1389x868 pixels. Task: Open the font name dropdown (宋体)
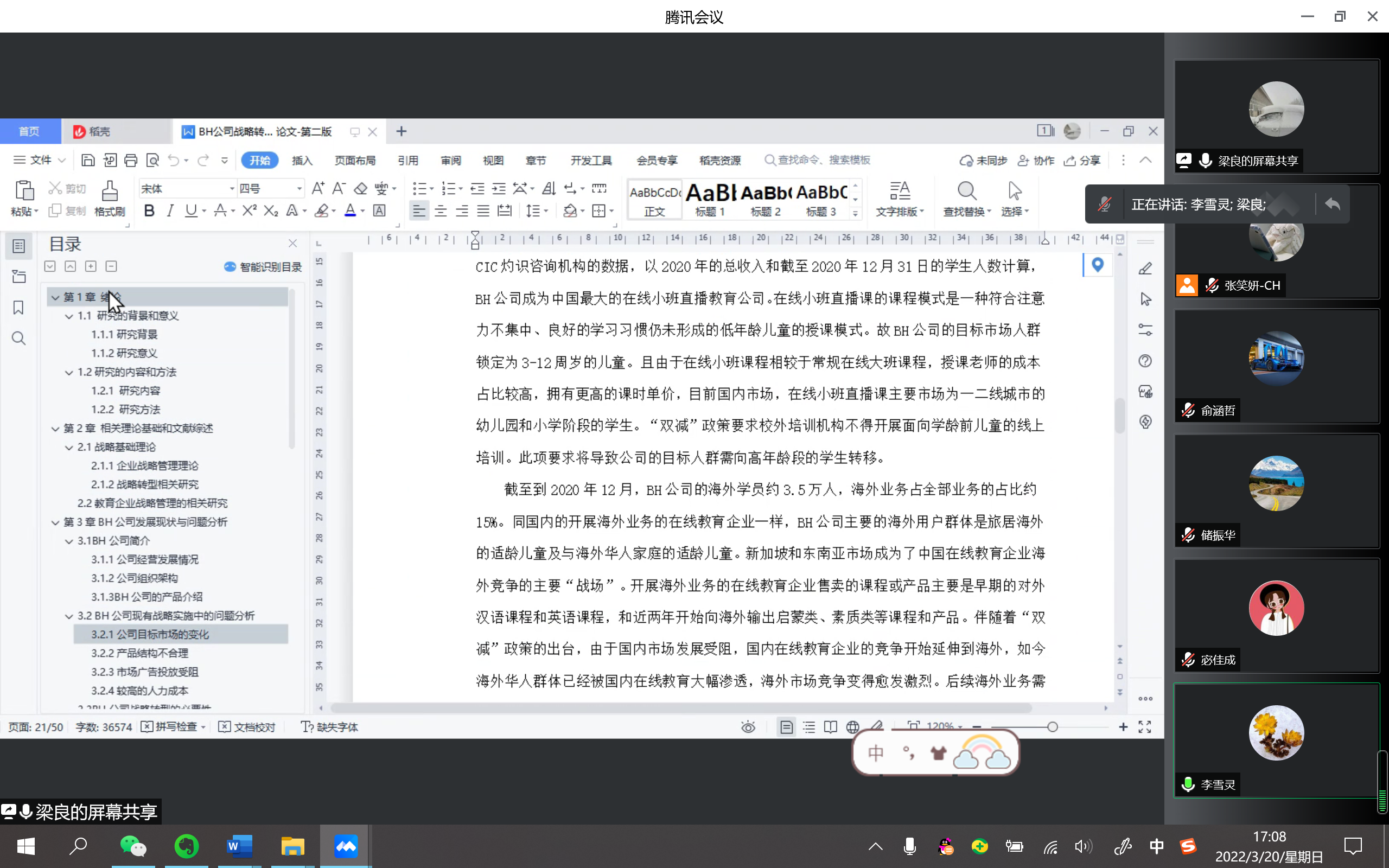232,188
